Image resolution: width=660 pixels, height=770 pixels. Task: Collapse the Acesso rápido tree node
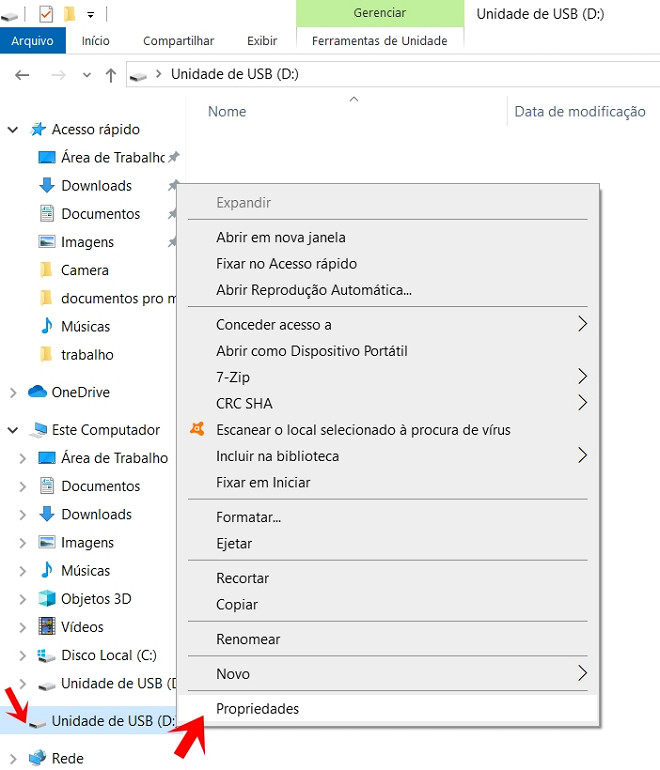[13, 130]
